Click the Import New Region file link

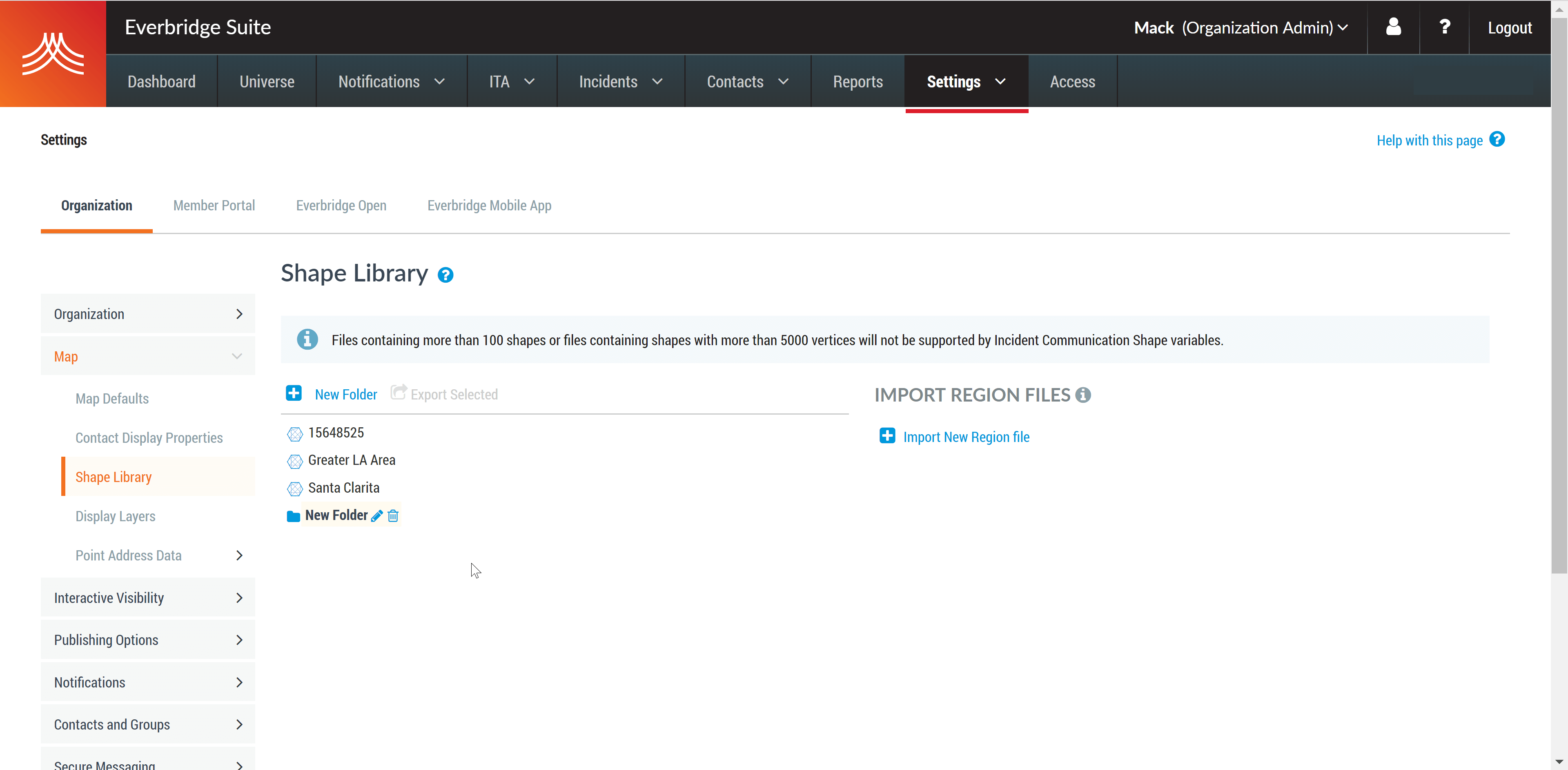click(x=966, y=436)
